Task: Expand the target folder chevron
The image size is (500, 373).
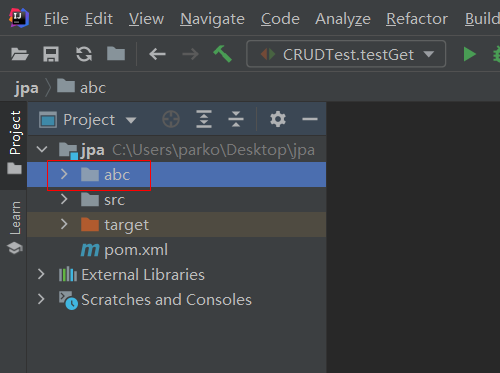Action: click(64, 224)
